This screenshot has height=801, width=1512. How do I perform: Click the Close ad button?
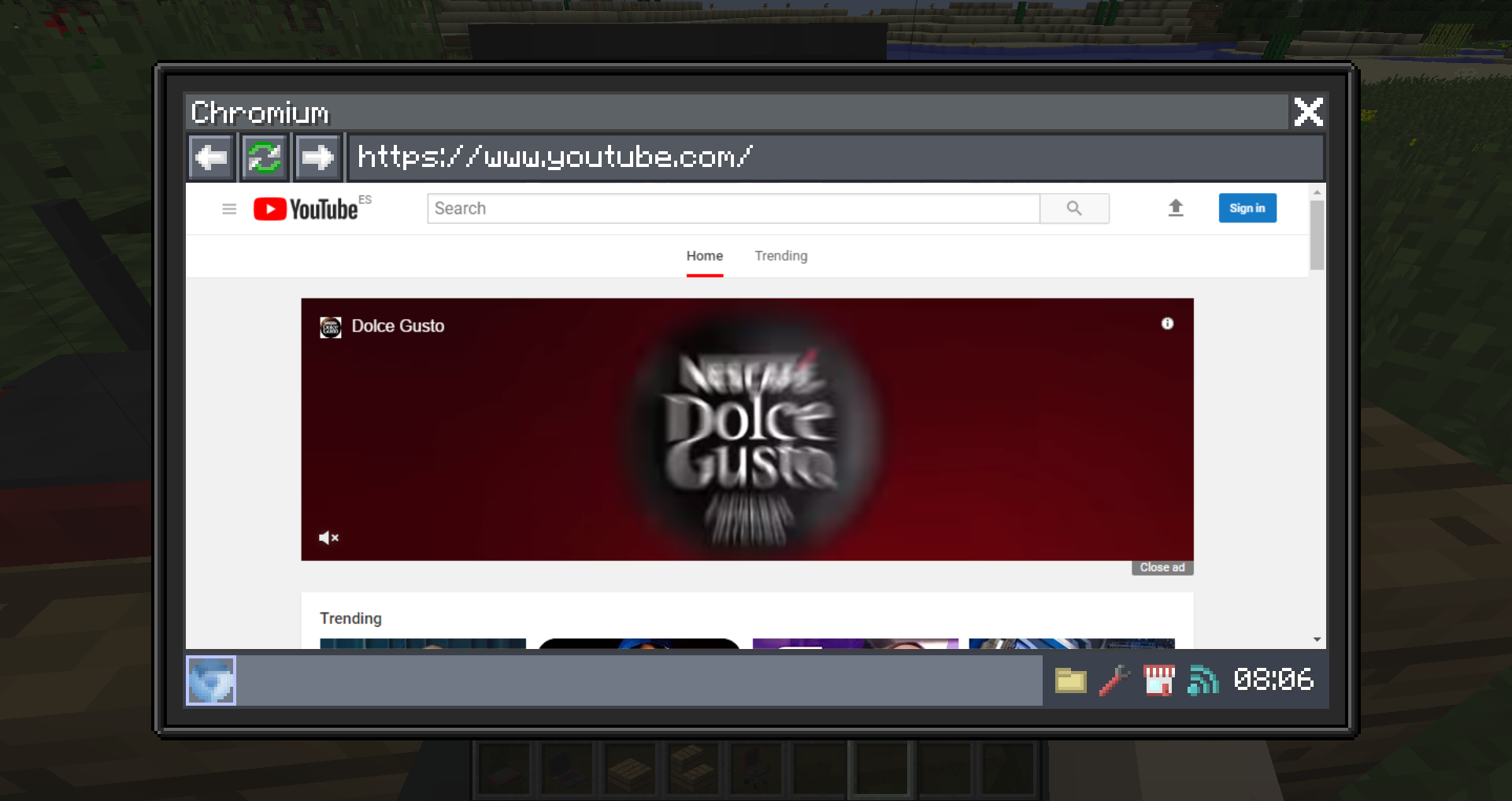1162,568
